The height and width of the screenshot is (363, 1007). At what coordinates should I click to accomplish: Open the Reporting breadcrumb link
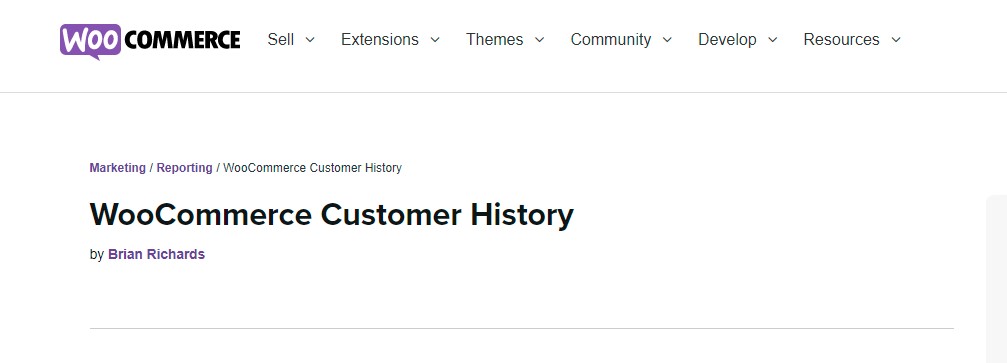pyautogui.click(x=184, y=168)
